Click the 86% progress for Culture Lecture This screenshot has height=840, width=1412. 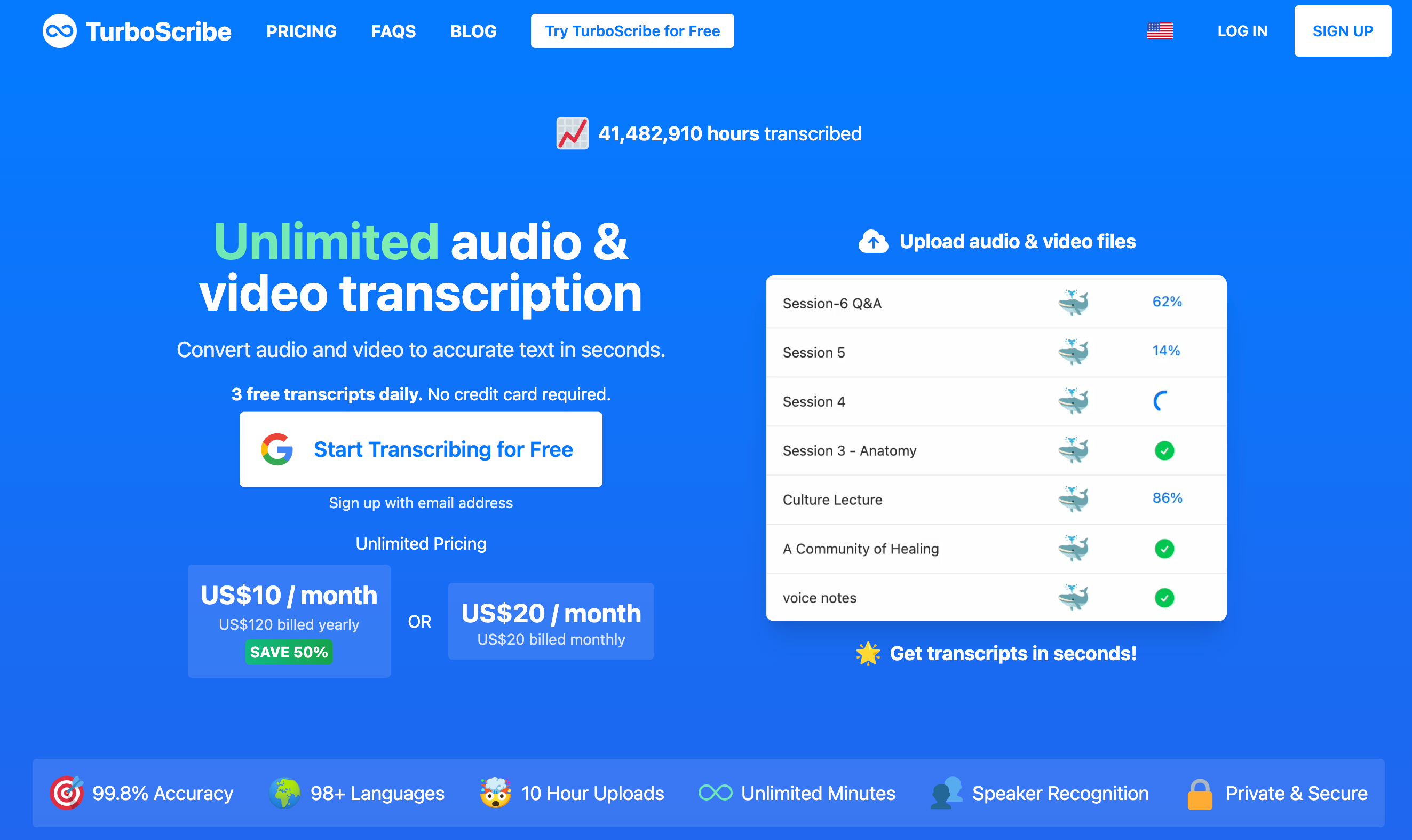click(1168, 498)
